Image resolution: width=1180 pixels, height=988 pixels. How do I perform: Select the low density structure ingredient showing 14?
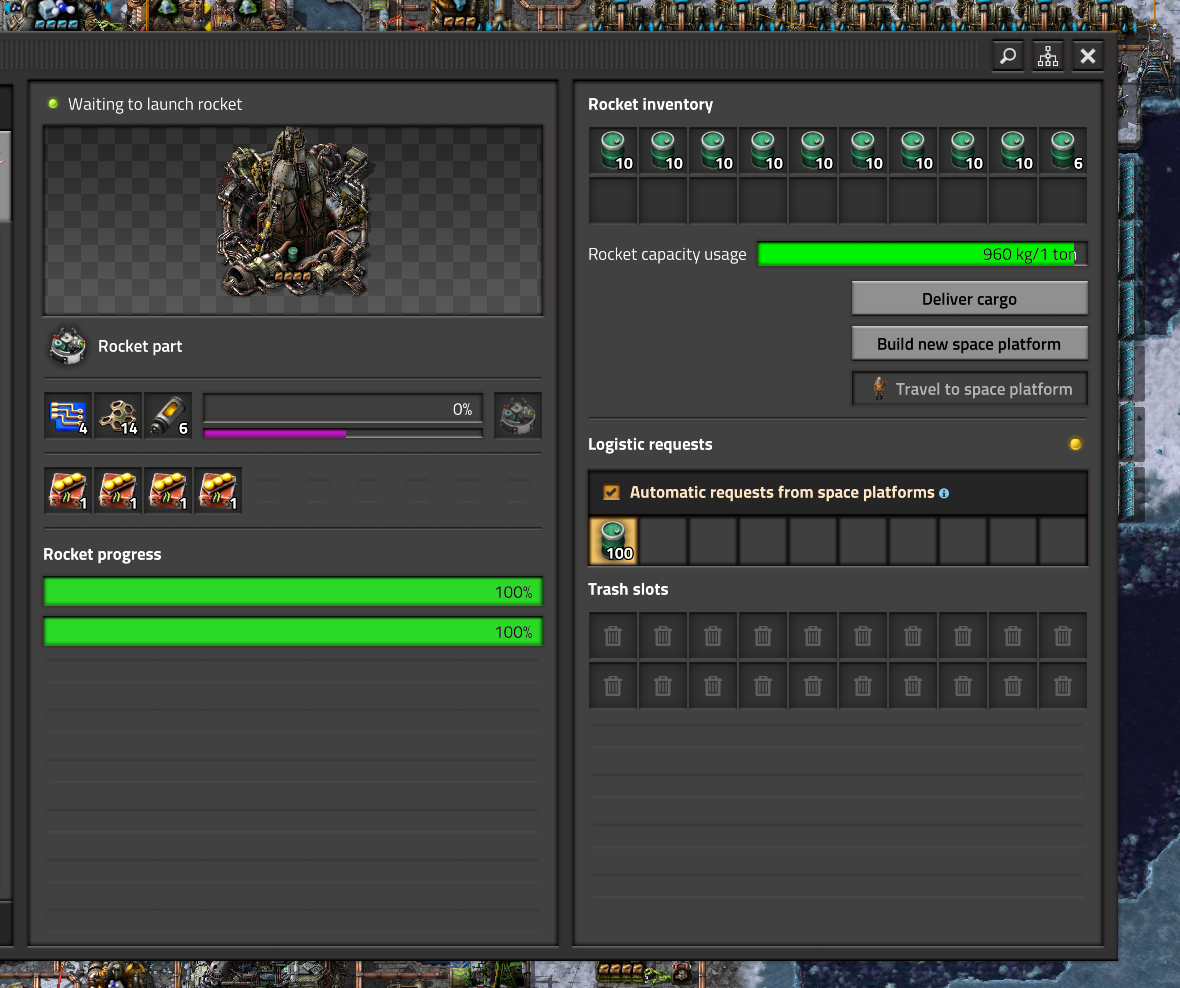click(118, 415)
